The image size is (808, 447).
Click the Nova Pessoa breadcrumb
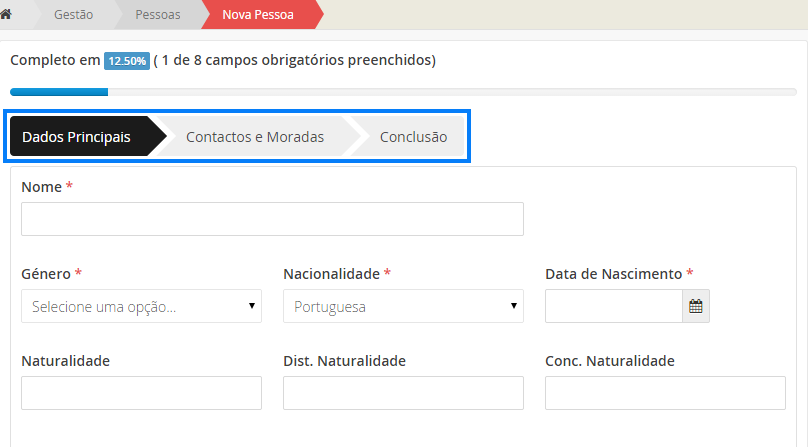point(257,14)
